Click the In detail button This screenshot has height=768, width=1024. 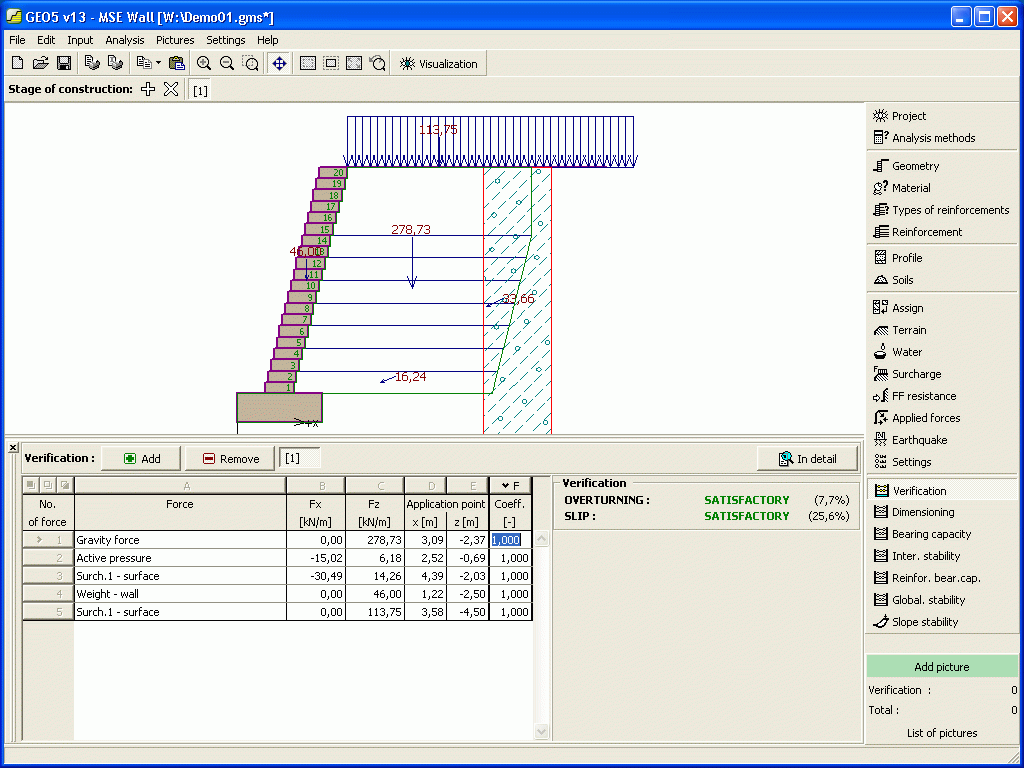(808, 458)
